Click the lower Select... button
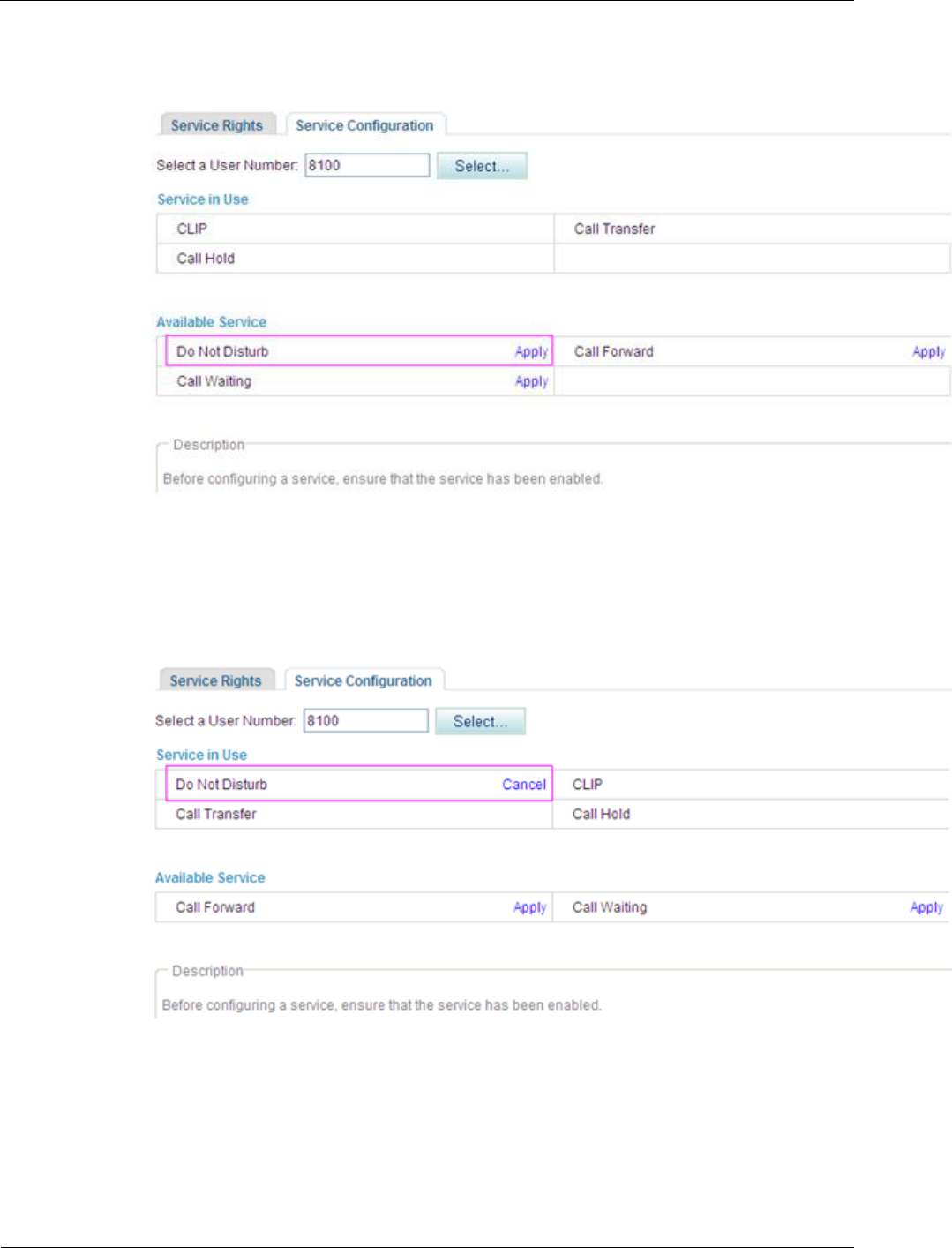Screen dimensions: 952x1248 (481, 721)
